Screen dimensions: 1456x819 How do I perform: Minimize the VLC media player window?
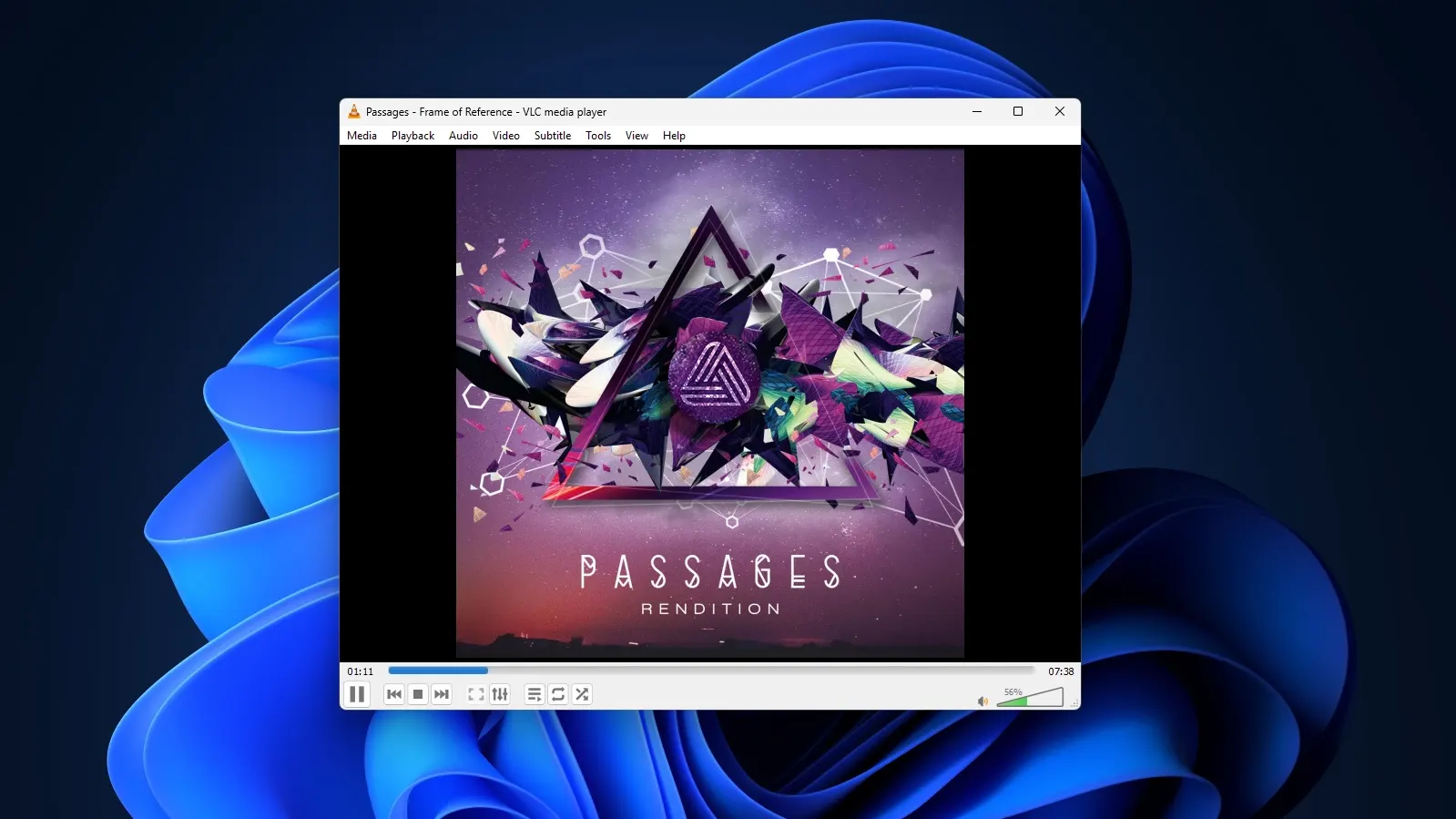pos(977,111)
